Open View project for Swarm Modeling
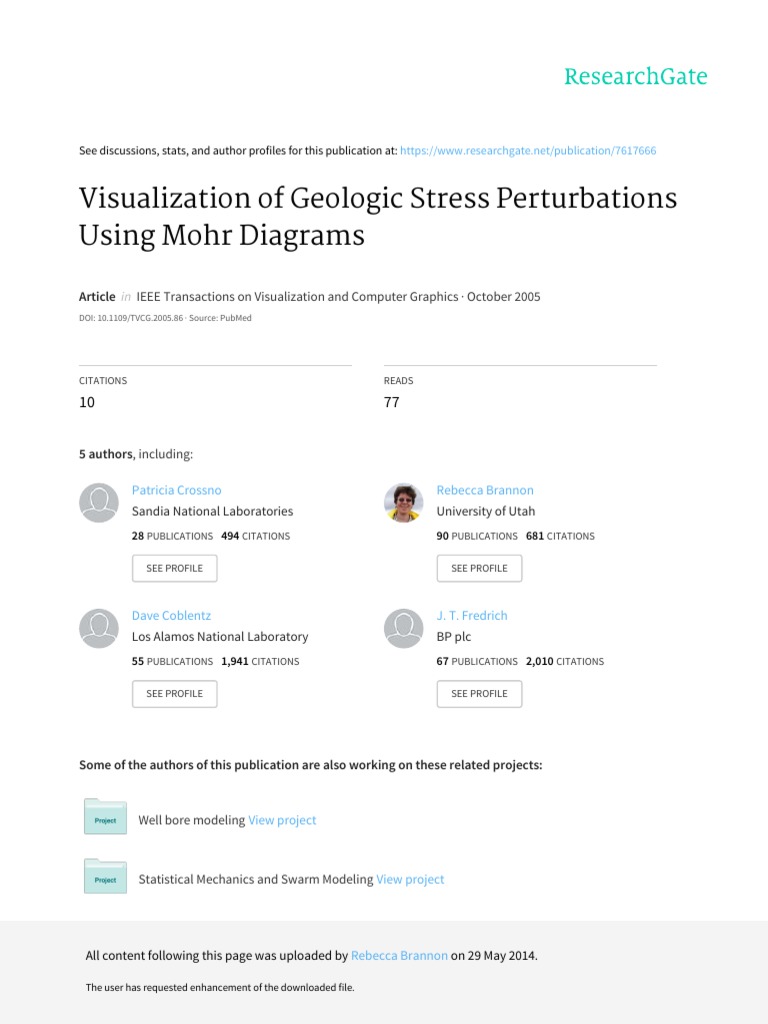Viewport: 768px width, 1024px height. click(x=410, y=880)
